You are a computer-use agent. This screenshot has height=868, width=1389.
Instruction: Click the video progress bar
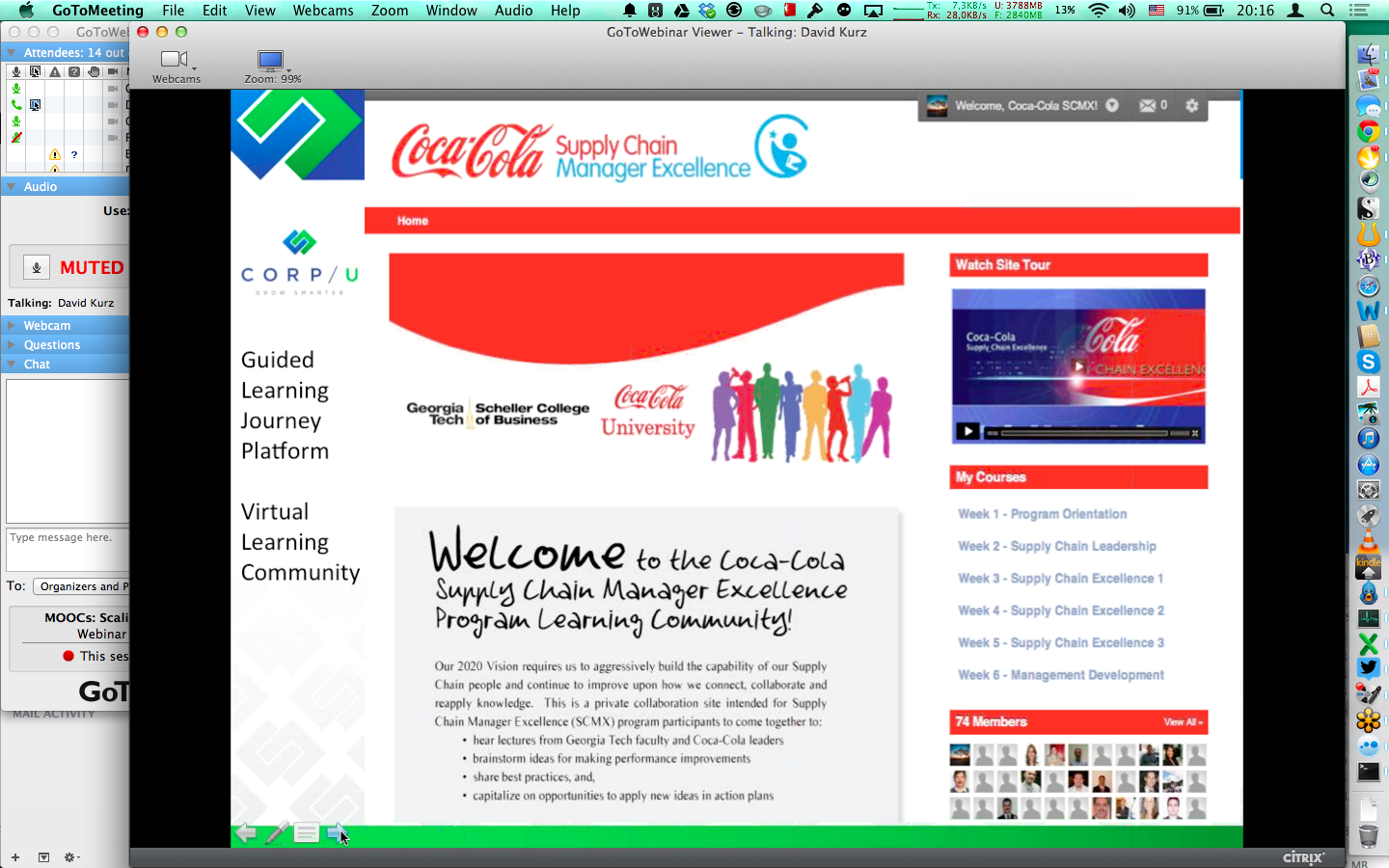1084,433
